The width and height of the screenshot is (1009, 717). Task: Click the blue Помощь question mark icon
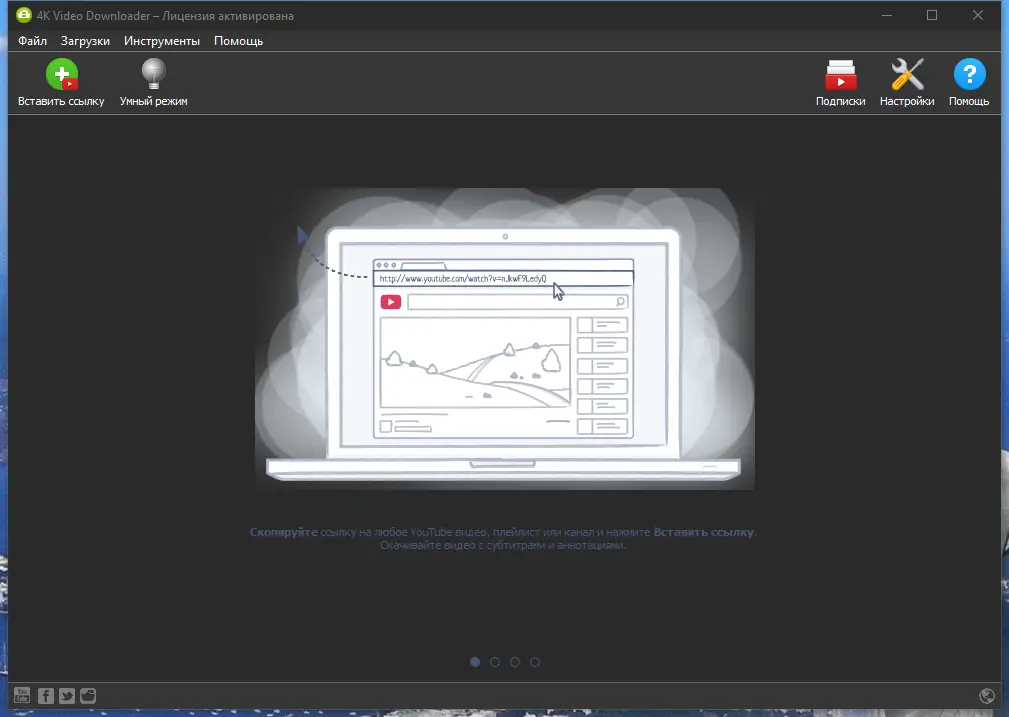point(970,74)
